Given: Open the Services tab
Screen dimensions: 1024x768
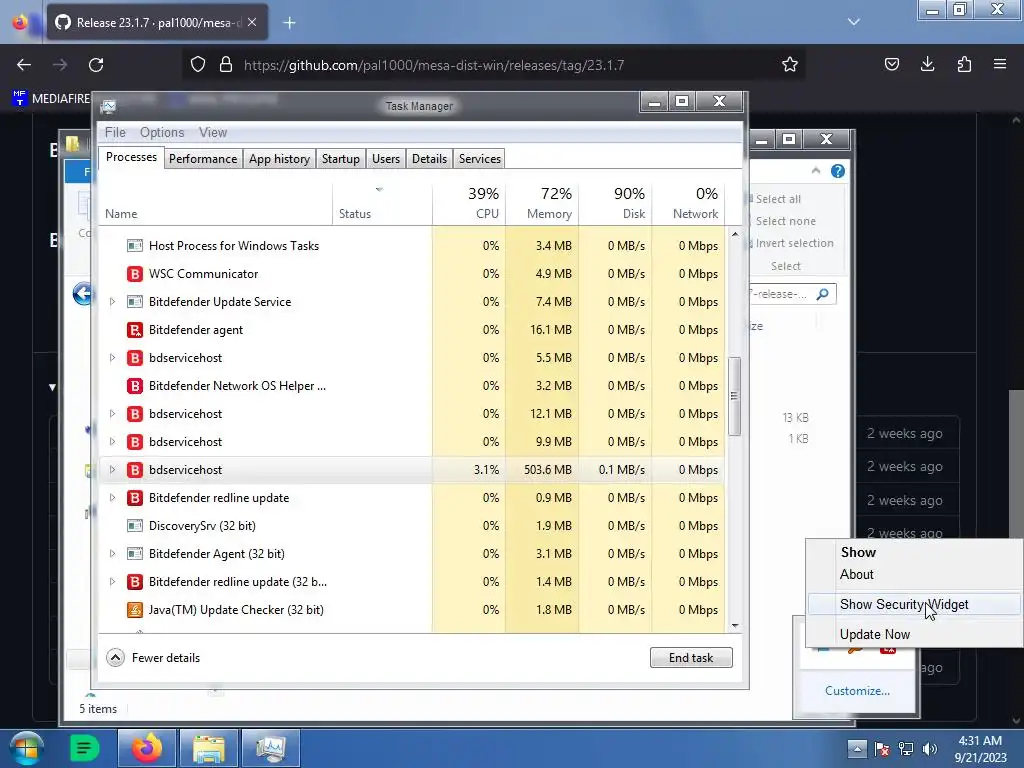Looking at the screenshot, I should click(x=479, y=159).
